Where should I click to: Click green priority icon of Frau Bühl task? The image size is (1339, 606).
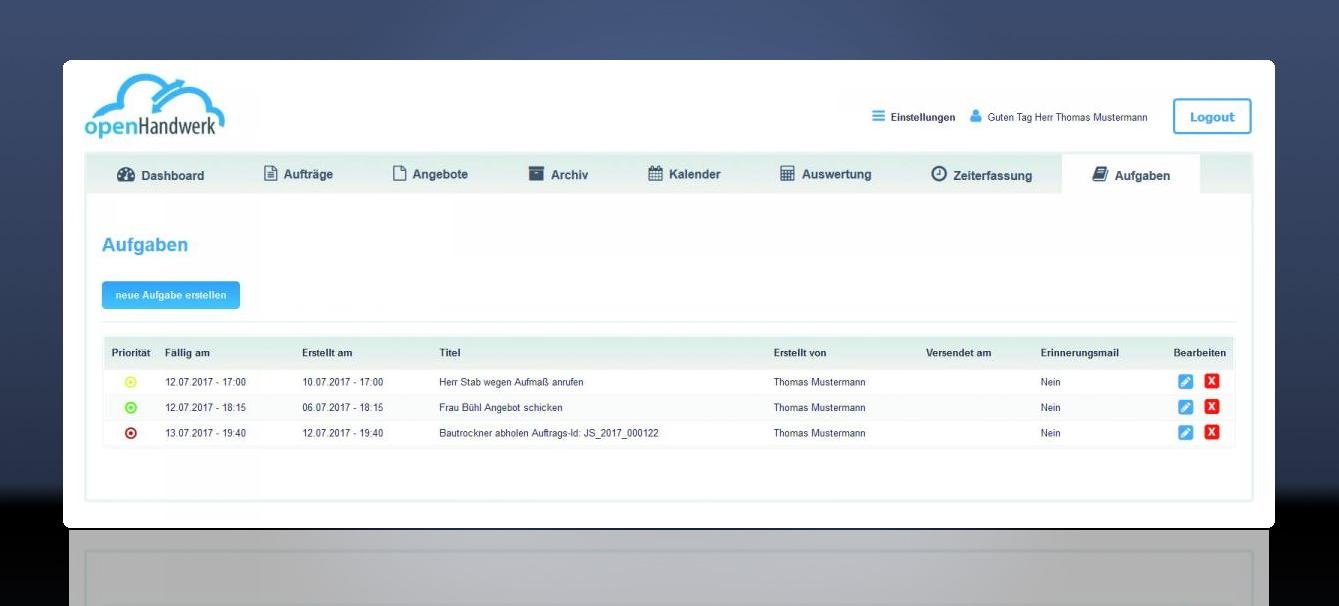[131, 408]
